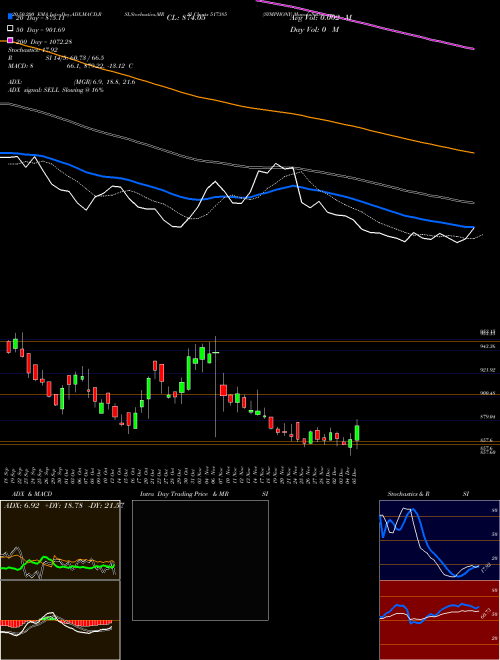Select the 'Stochastics: 17.92' readout
500x660 pixels.
pyautogui.click(x=33, y=50)
